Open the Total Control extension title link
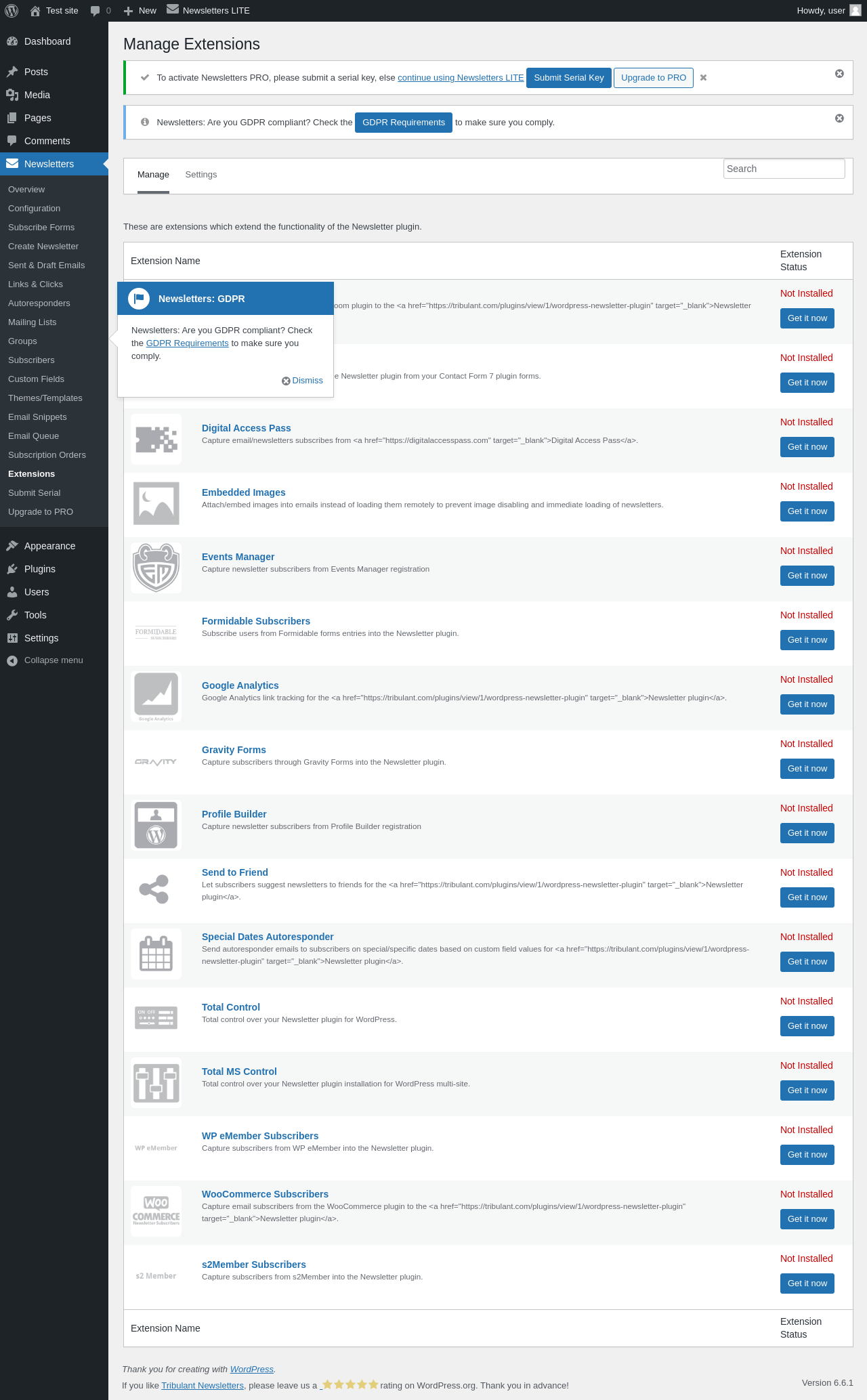This screenshot has width=867, height=1400. tap(231, 1007)
